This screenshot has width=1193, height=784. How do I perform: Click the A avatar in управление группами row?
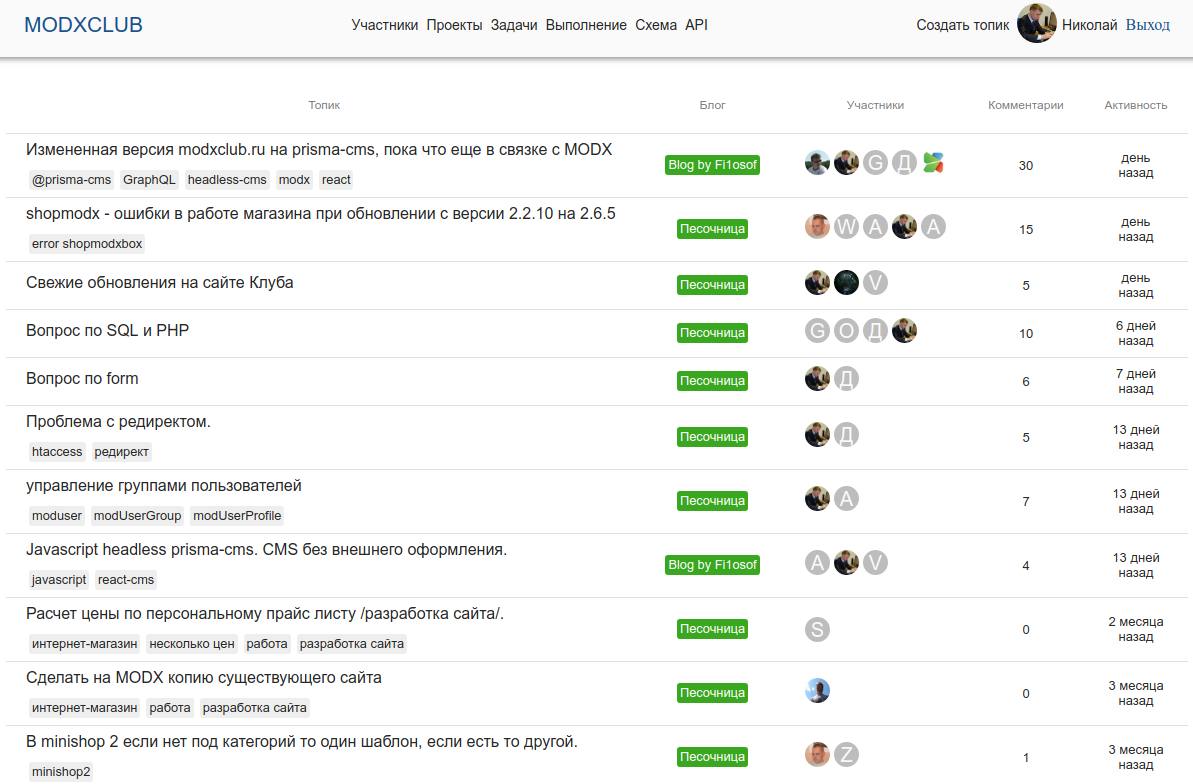[x=846, y=499]
